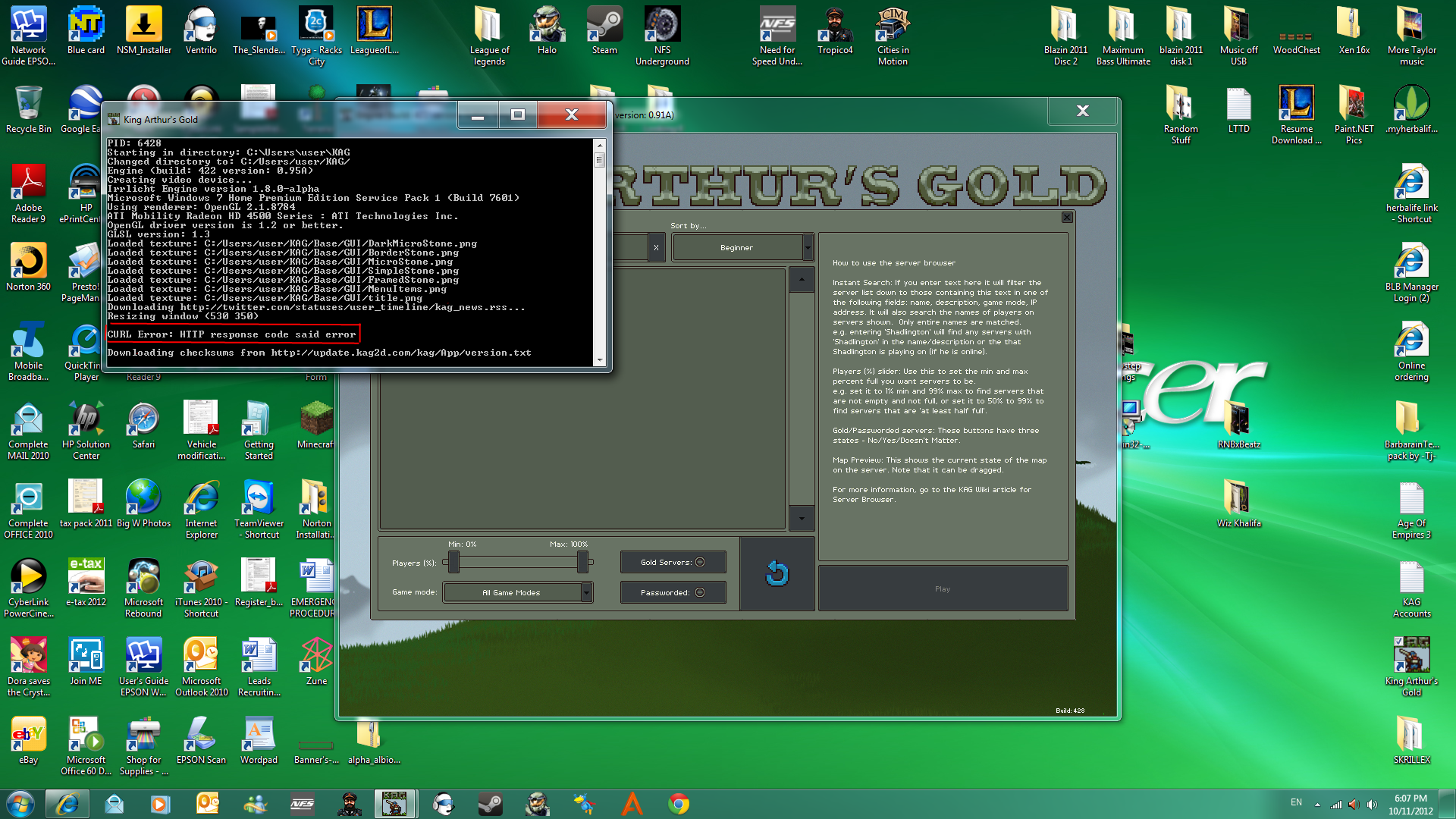1456x819 pixels.
Task: Open the Ventrilo desktop icon
Action: [x=201, y=30]
